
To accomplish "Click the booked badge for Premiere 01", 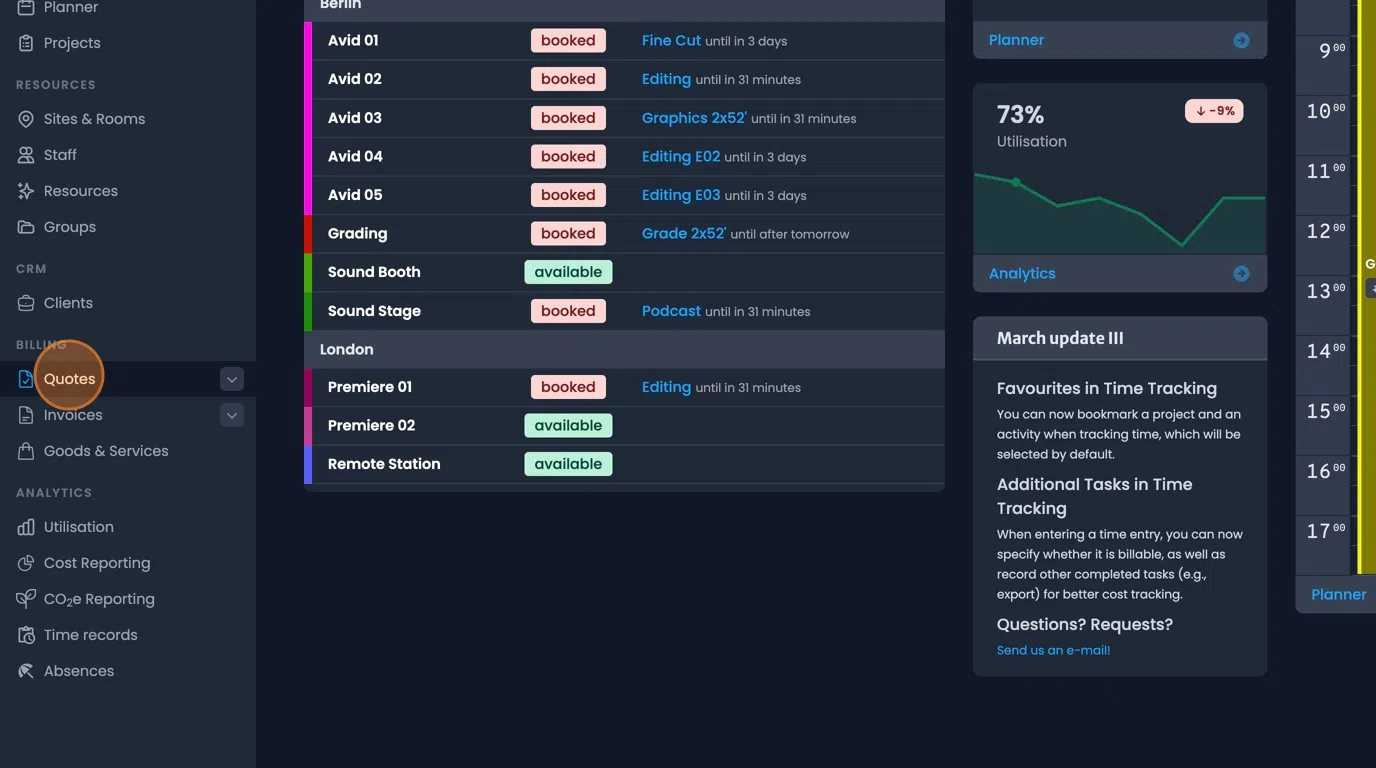I will pyautogui.click(x=568, y=386).
